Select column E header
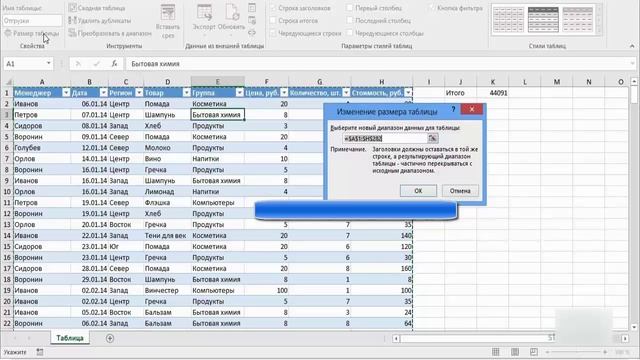 click(218, 82)
